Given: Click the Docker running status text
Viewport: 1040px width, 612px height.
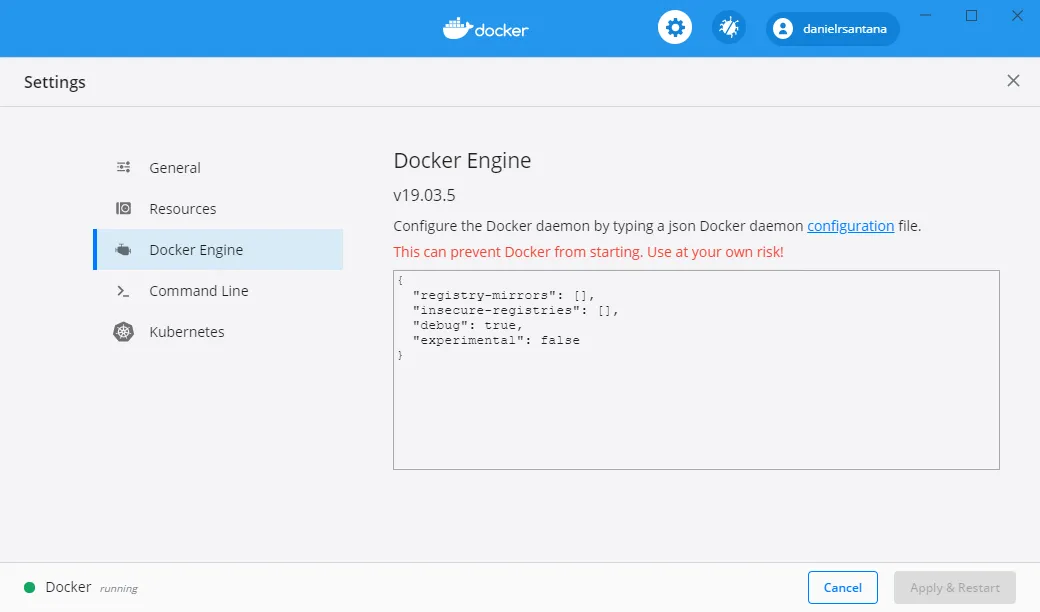Looking at the screenshot, I should (119, 588).
